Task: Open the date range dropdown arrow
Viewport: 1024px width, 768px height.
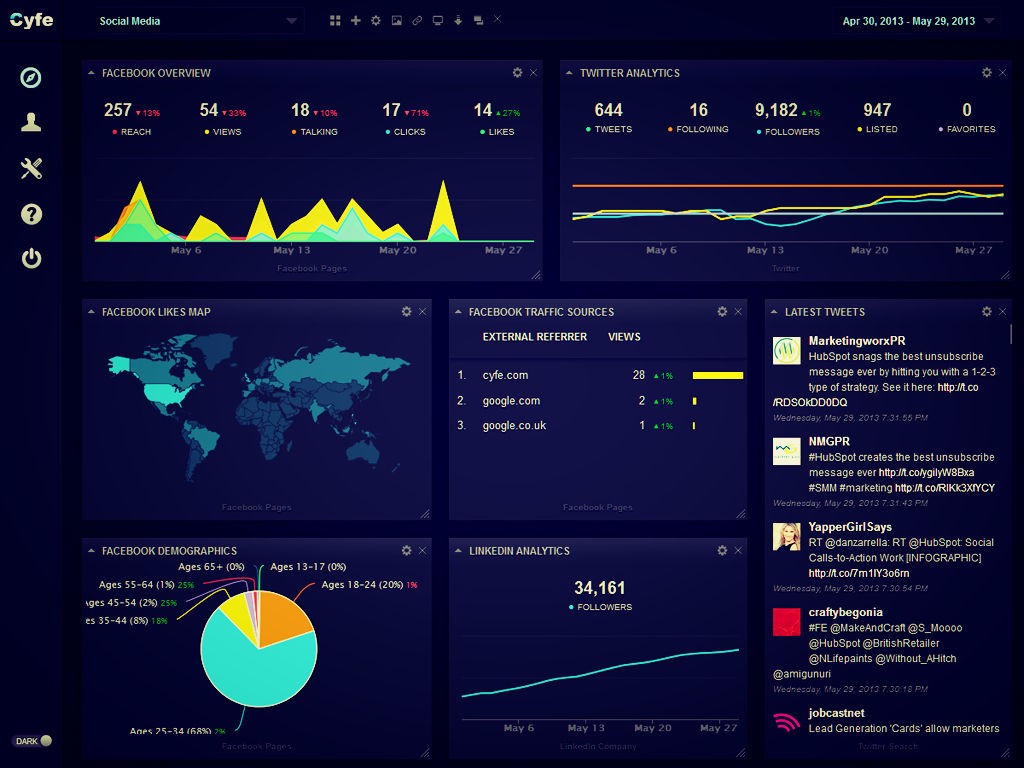Action: (x=989, y=21)
